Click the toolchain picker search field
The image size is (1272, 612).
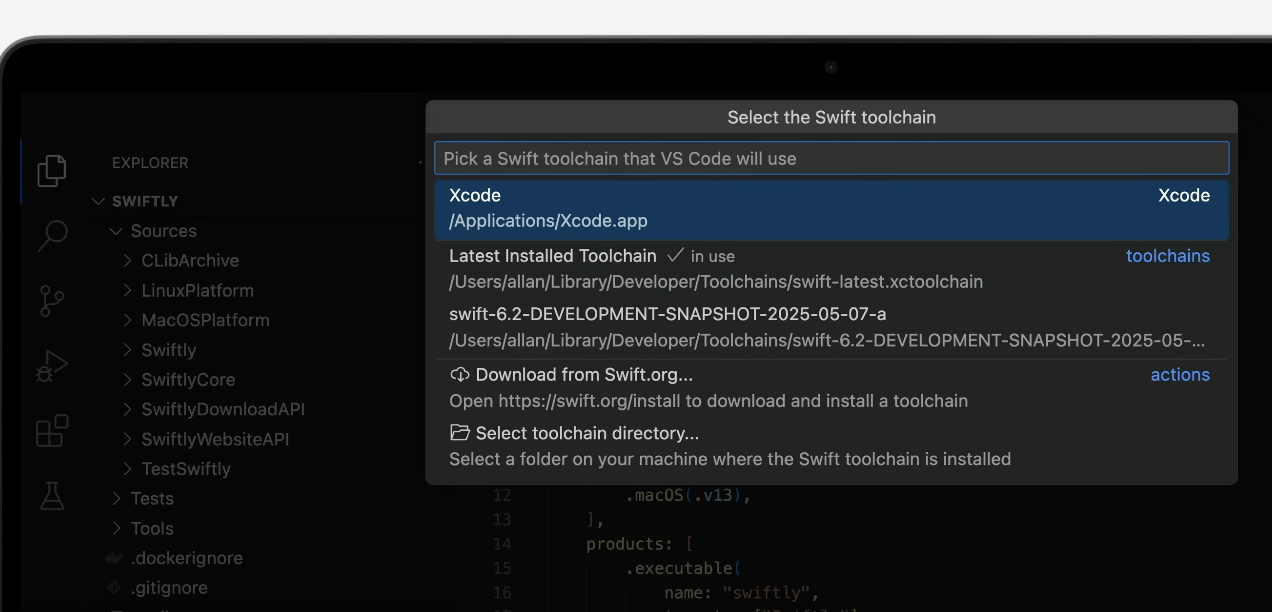tap(831, 158)
